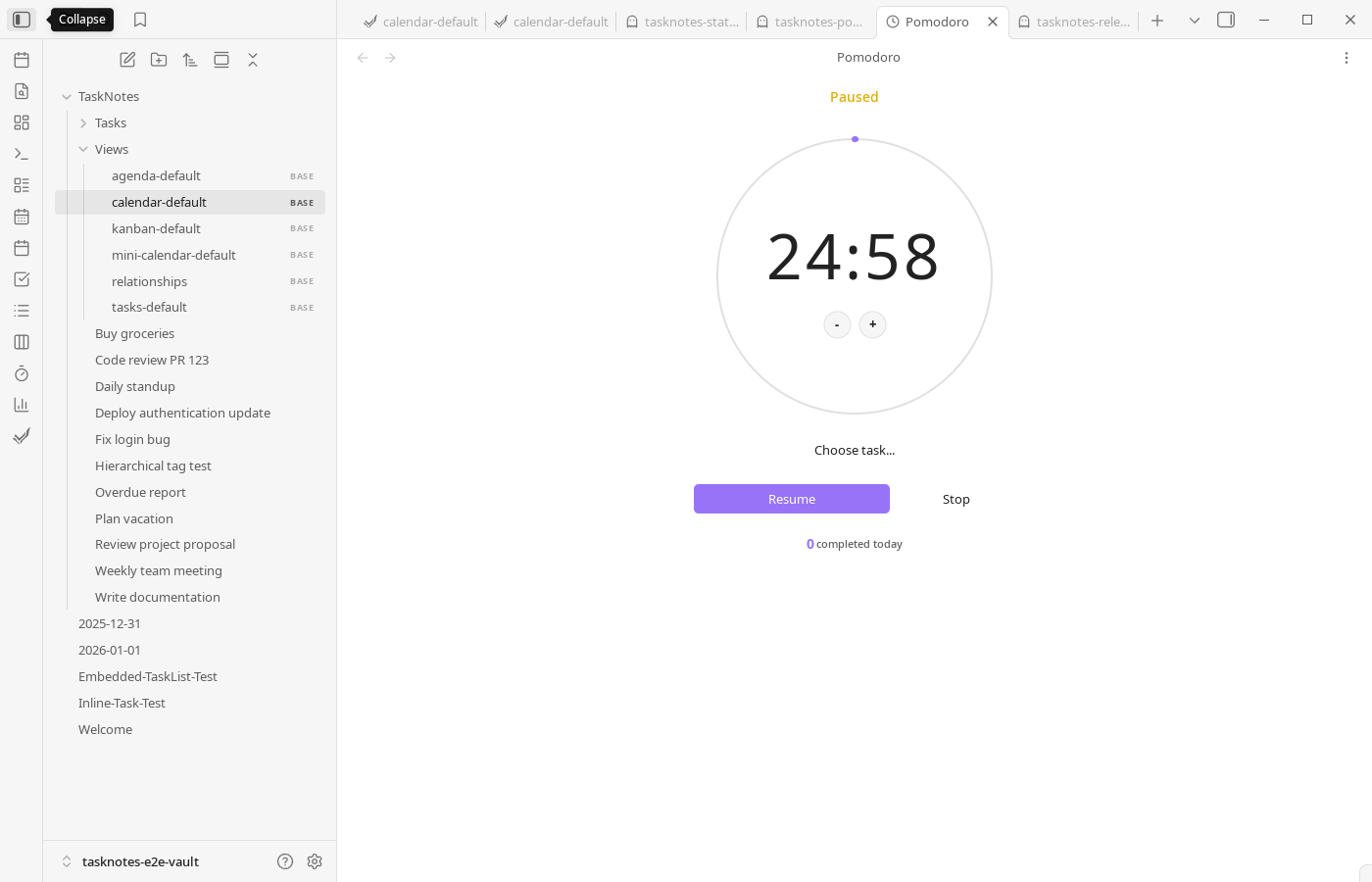This screenshot has height=882, width=1372.
Task: Decrease timer with the minus stepper
Action: pyautogui.click(x=837, y=324)
